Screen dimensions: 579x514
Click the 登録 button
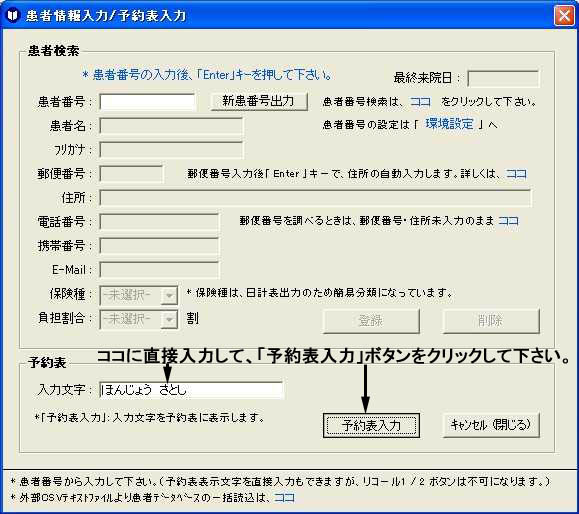(x=371, y=321)
